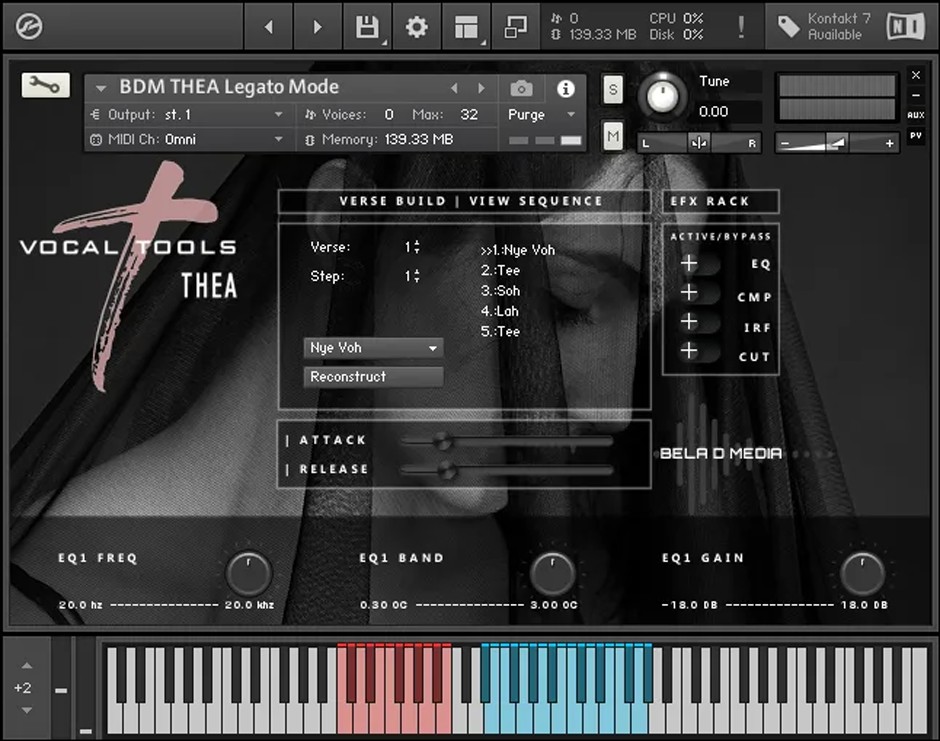This screenshot has height=741, width=940.
Task: Click the Tune knob
Action: 662,96
